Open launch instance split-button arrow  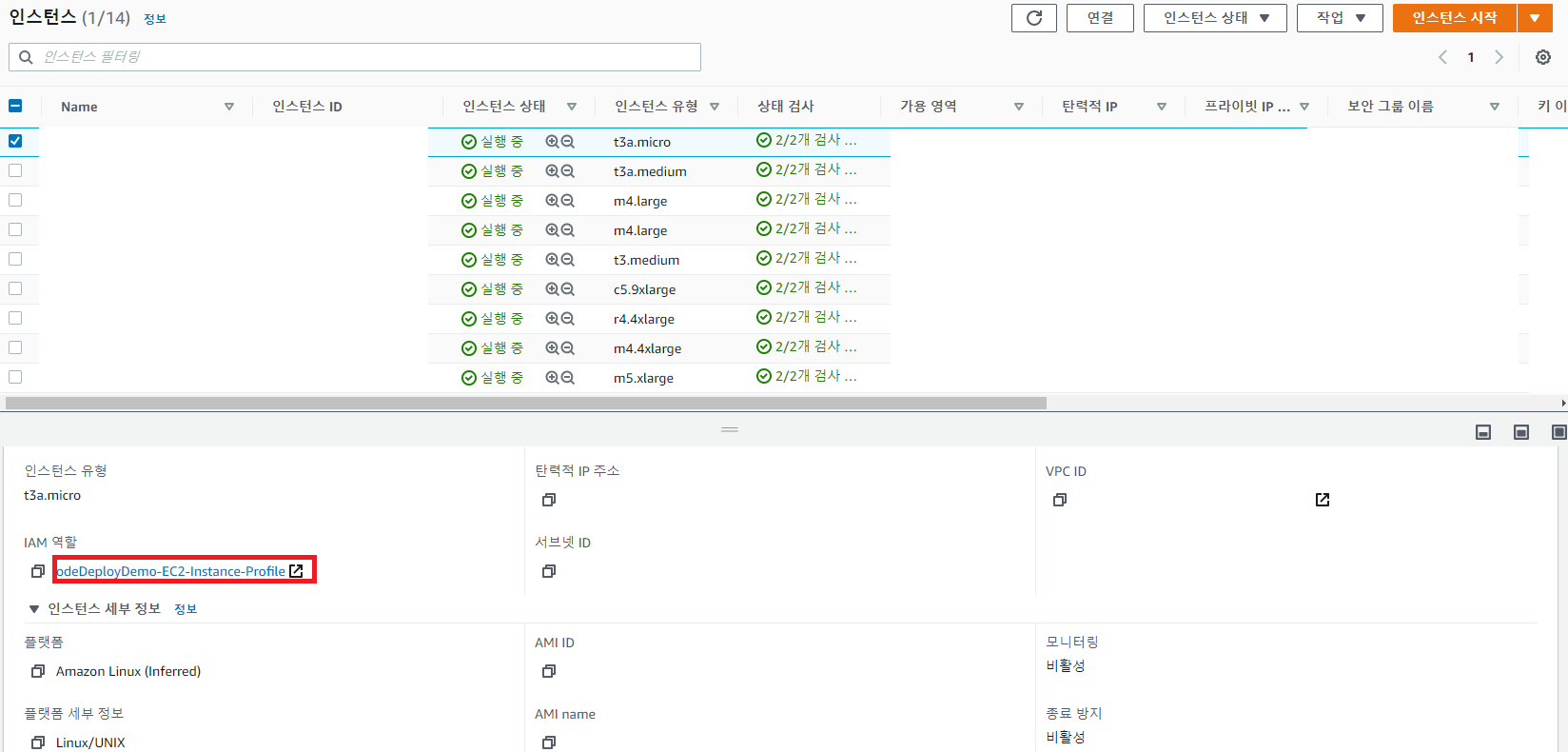pyautogui.click(x=1535, y=18)
